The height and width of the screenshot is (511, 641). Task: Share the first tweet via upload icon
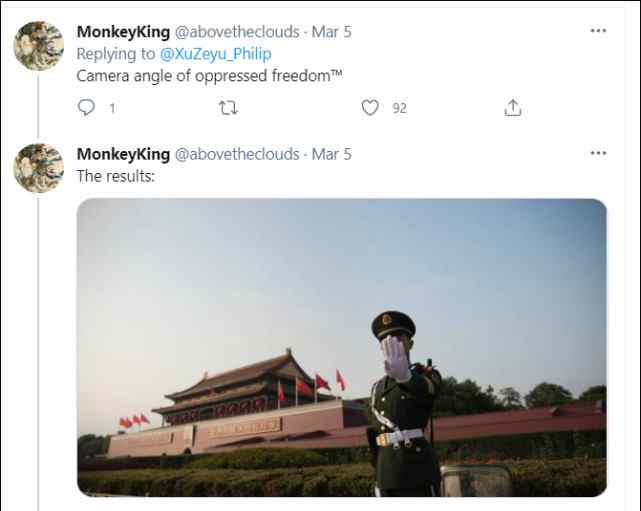(x=513, y=108)
